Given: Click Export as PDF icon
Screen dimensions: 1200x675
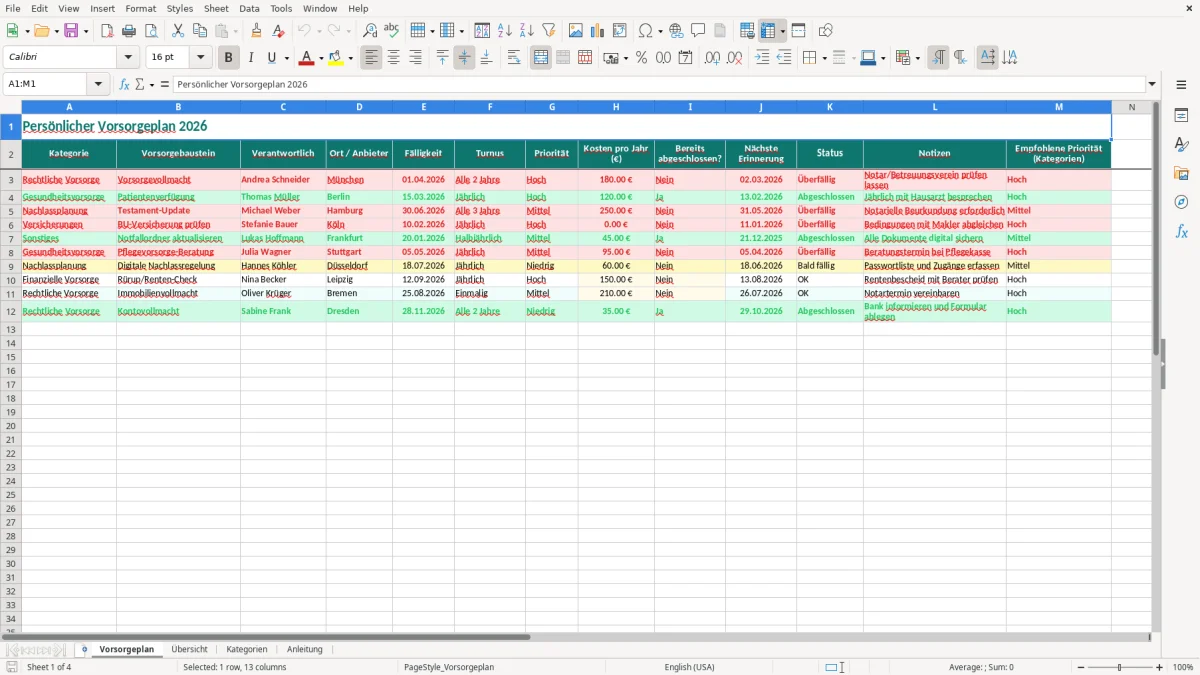Looking at the screenshot, I should pyautogui.click(x=107, y=31).
